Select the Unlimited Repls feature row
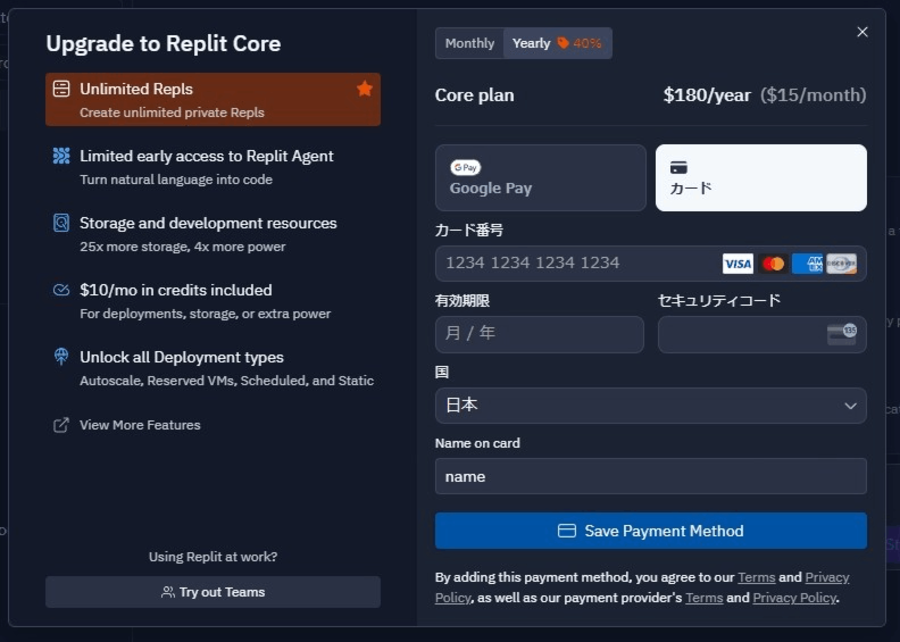The width and height of the screenshot is (900, 642). tap(213, 99)
